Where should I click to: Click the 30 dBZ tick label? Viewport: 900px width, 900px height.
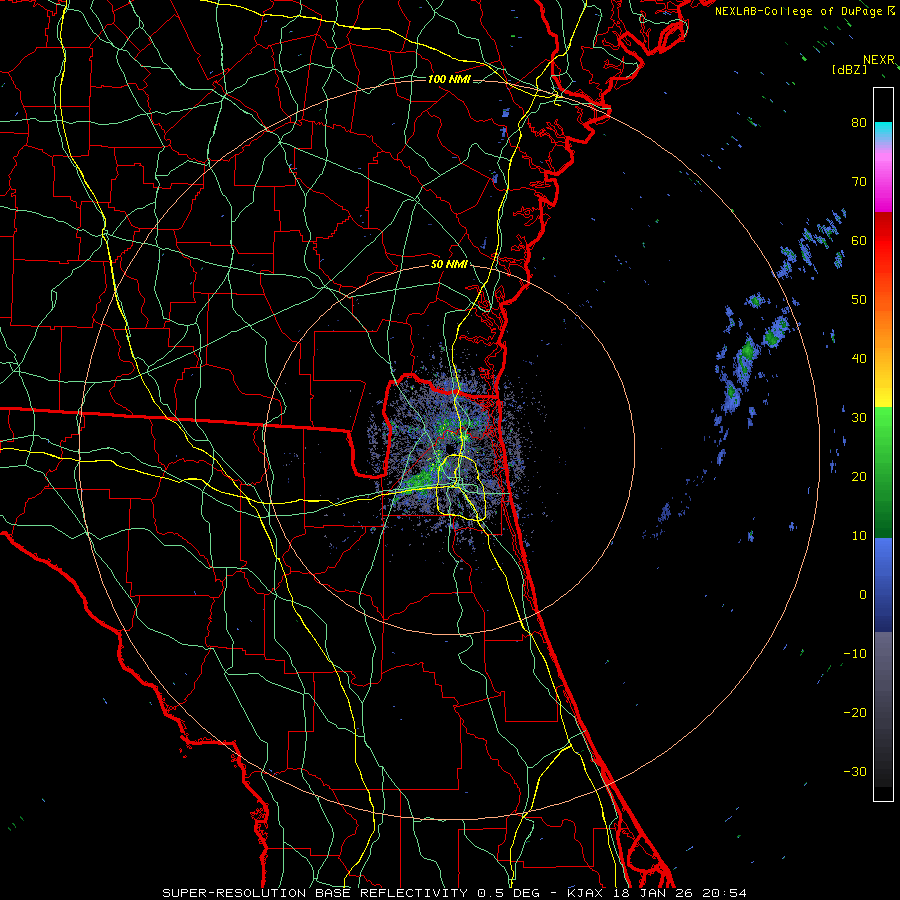(859, 418)
